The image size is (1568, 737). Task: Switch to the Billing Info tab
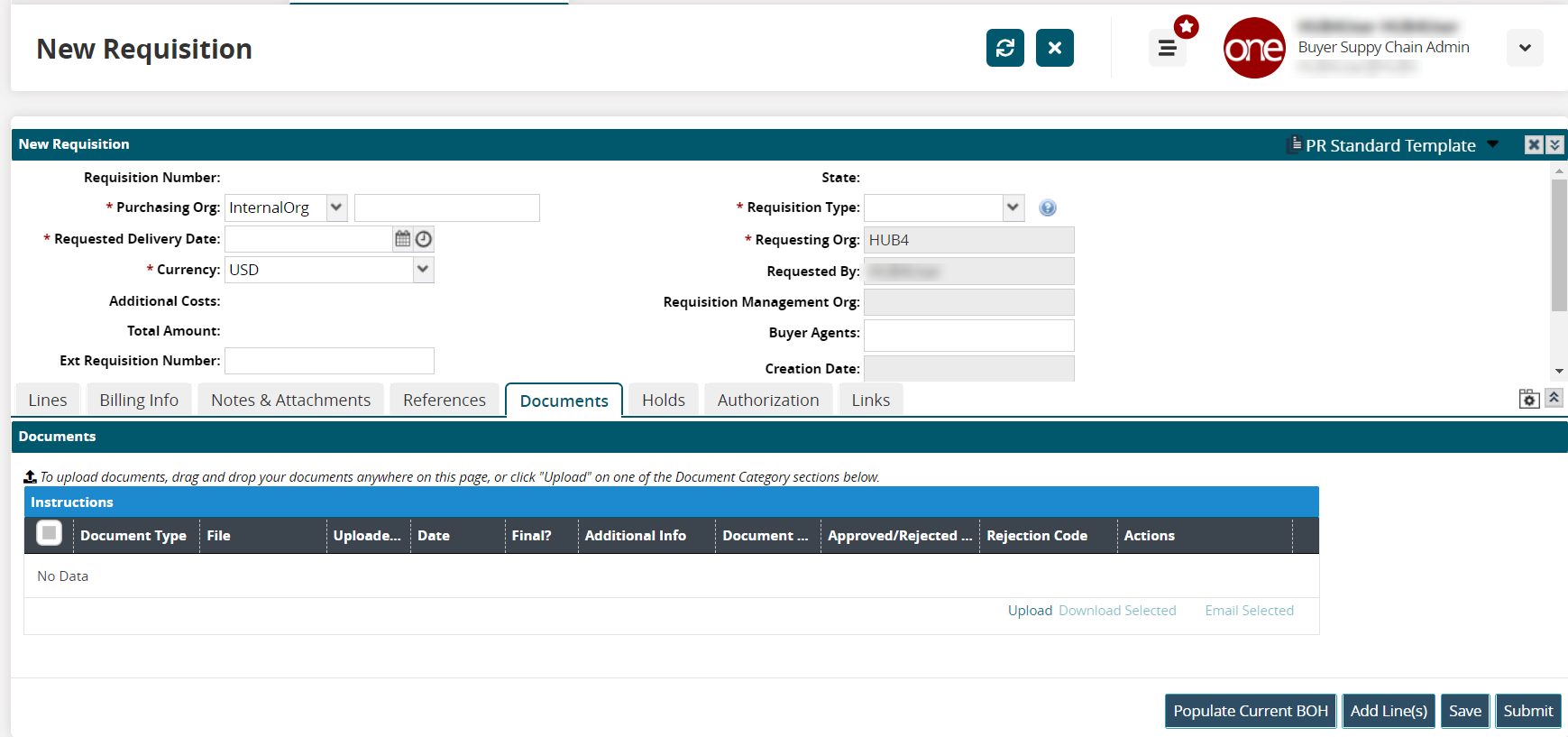point(139,401)
